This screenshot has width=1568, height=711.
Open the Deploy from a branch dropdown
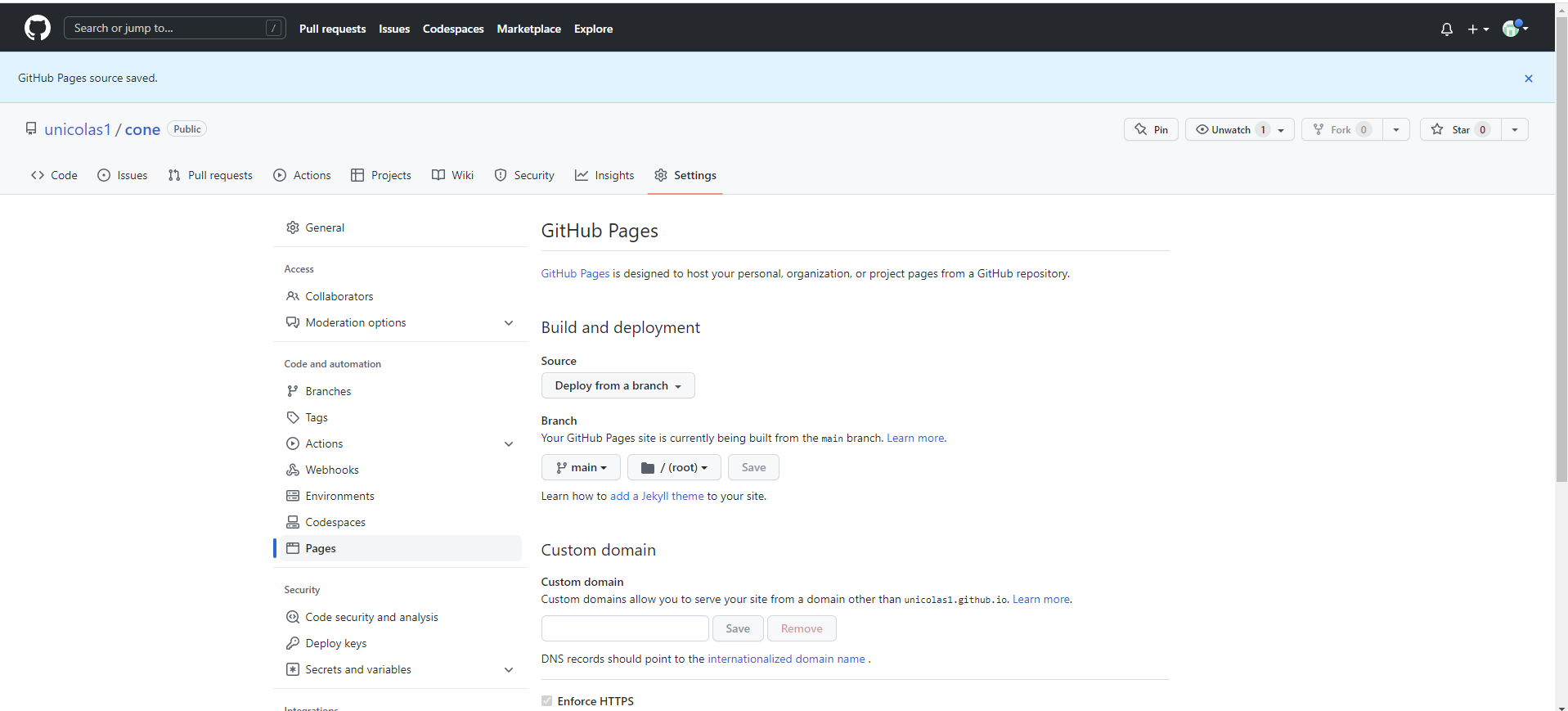coord(618,385)
